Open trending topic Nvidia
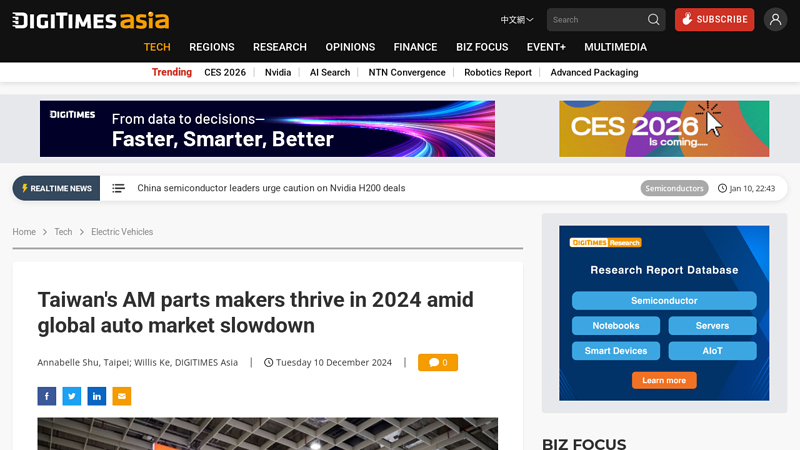The height and width of the screenshot is (450, 800). [278, 72]
